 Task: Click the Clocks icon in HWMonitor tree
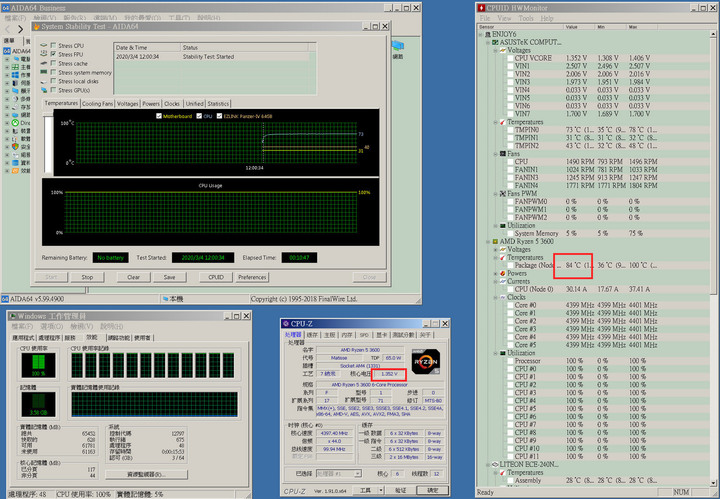[x=503, y=297]
